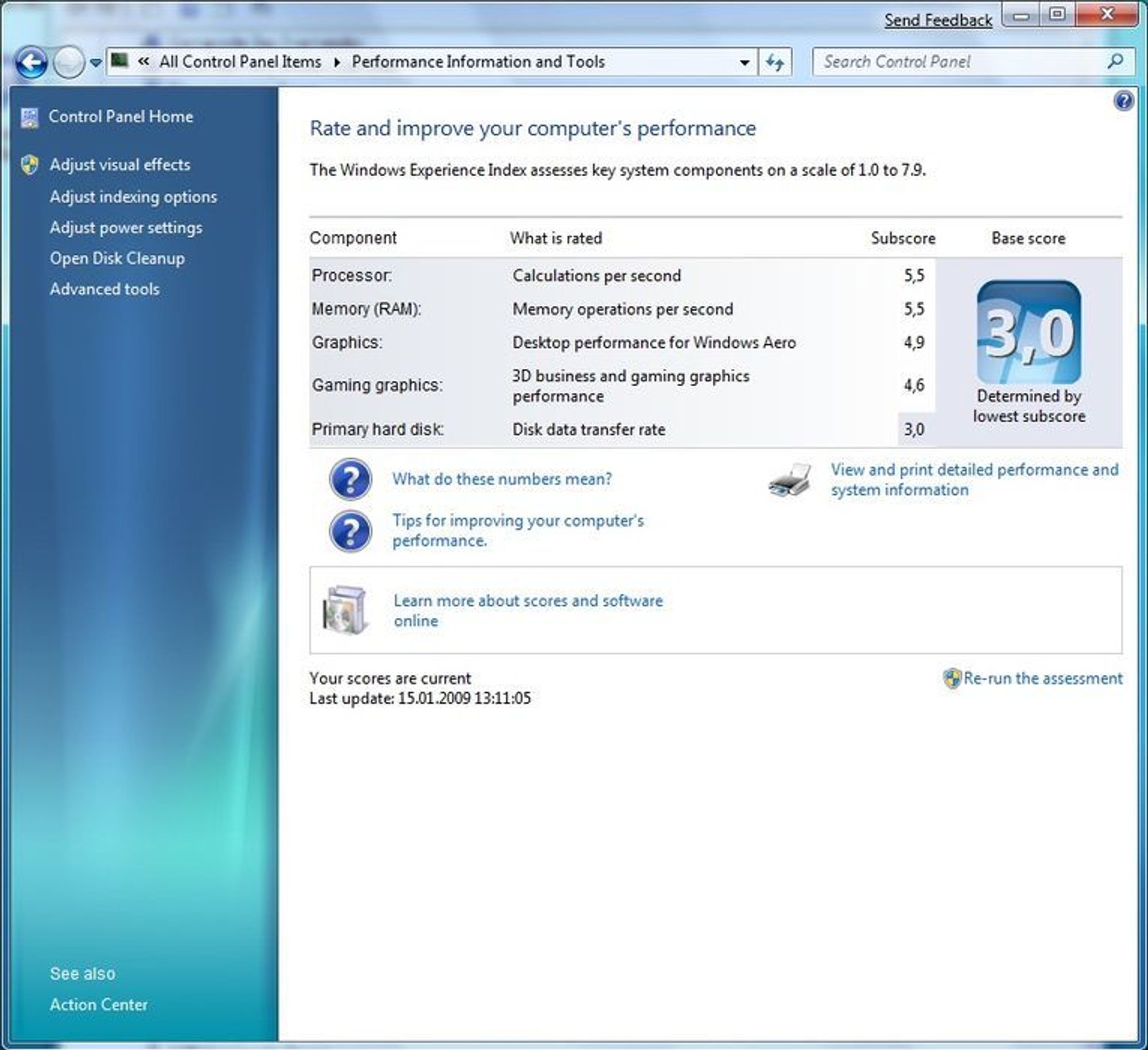
Task: Open help with the blue question icon
Action: (x=1123, y=101)
